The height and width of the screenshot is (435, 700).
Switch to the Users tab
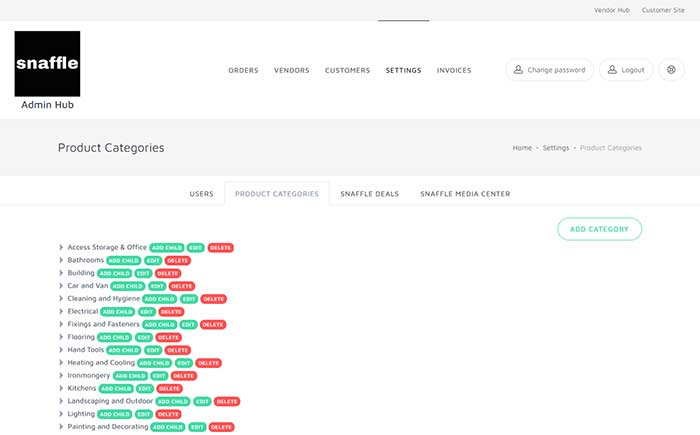click(x=201, y=194)
